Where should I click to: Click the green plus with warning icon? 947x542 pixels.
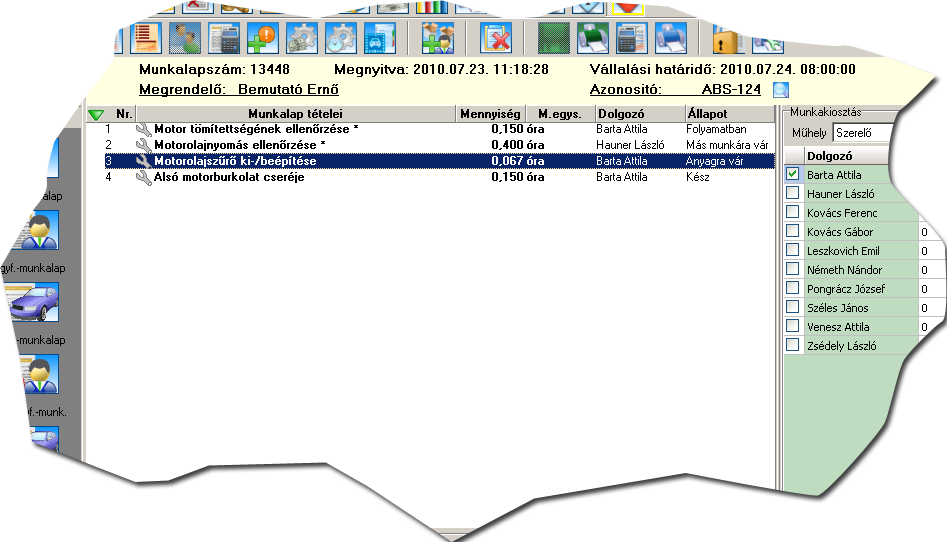point(263,39)
